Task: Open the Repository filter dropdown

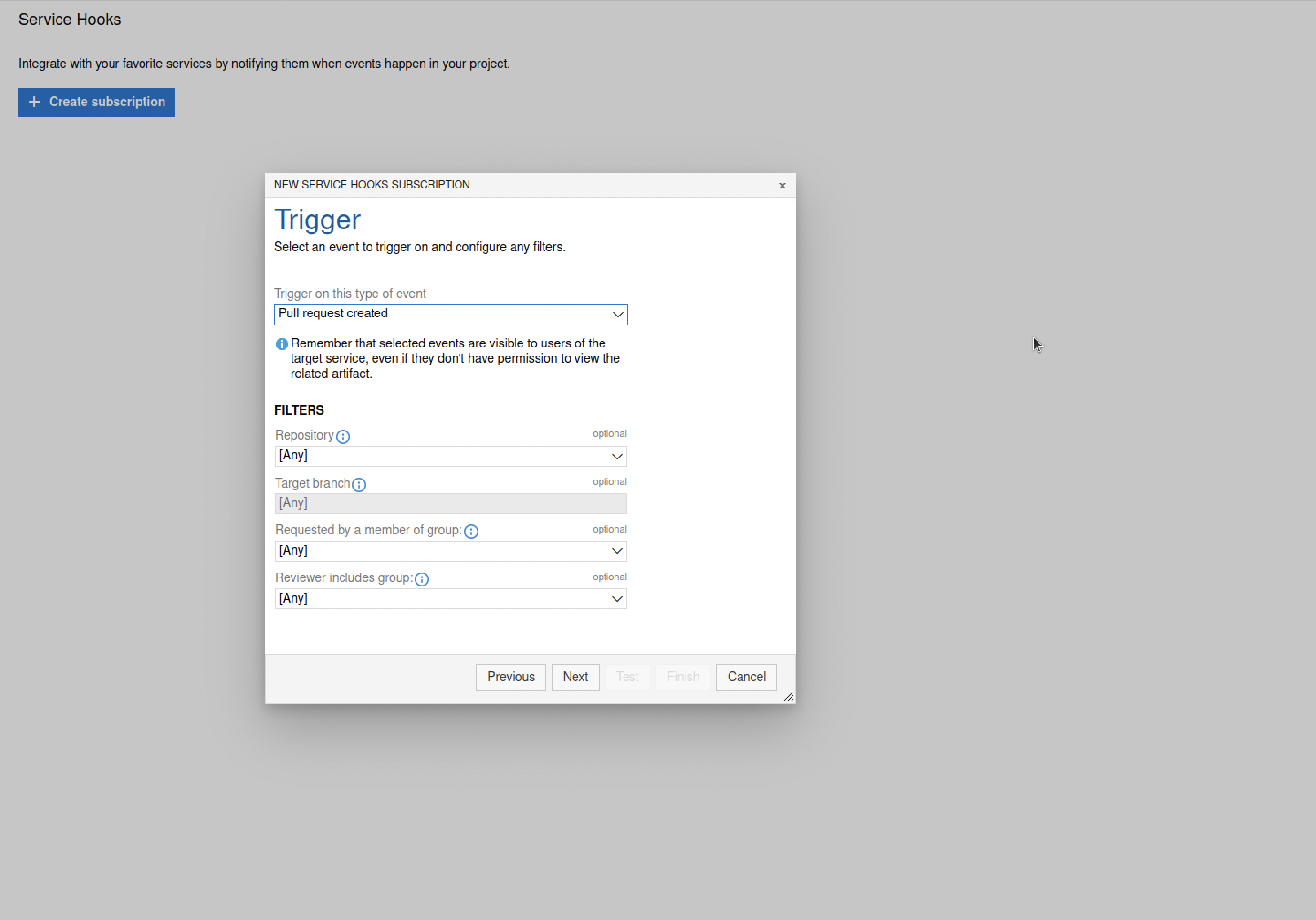Action: (451, 456)
